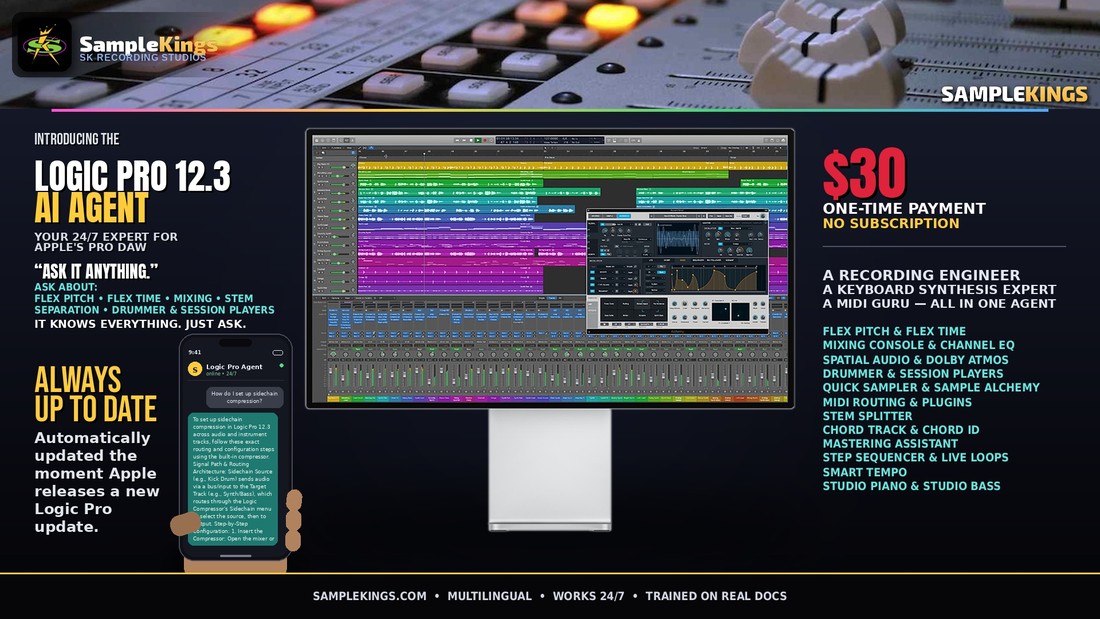
Task: Click the $30 price
Action: (864, 173)
